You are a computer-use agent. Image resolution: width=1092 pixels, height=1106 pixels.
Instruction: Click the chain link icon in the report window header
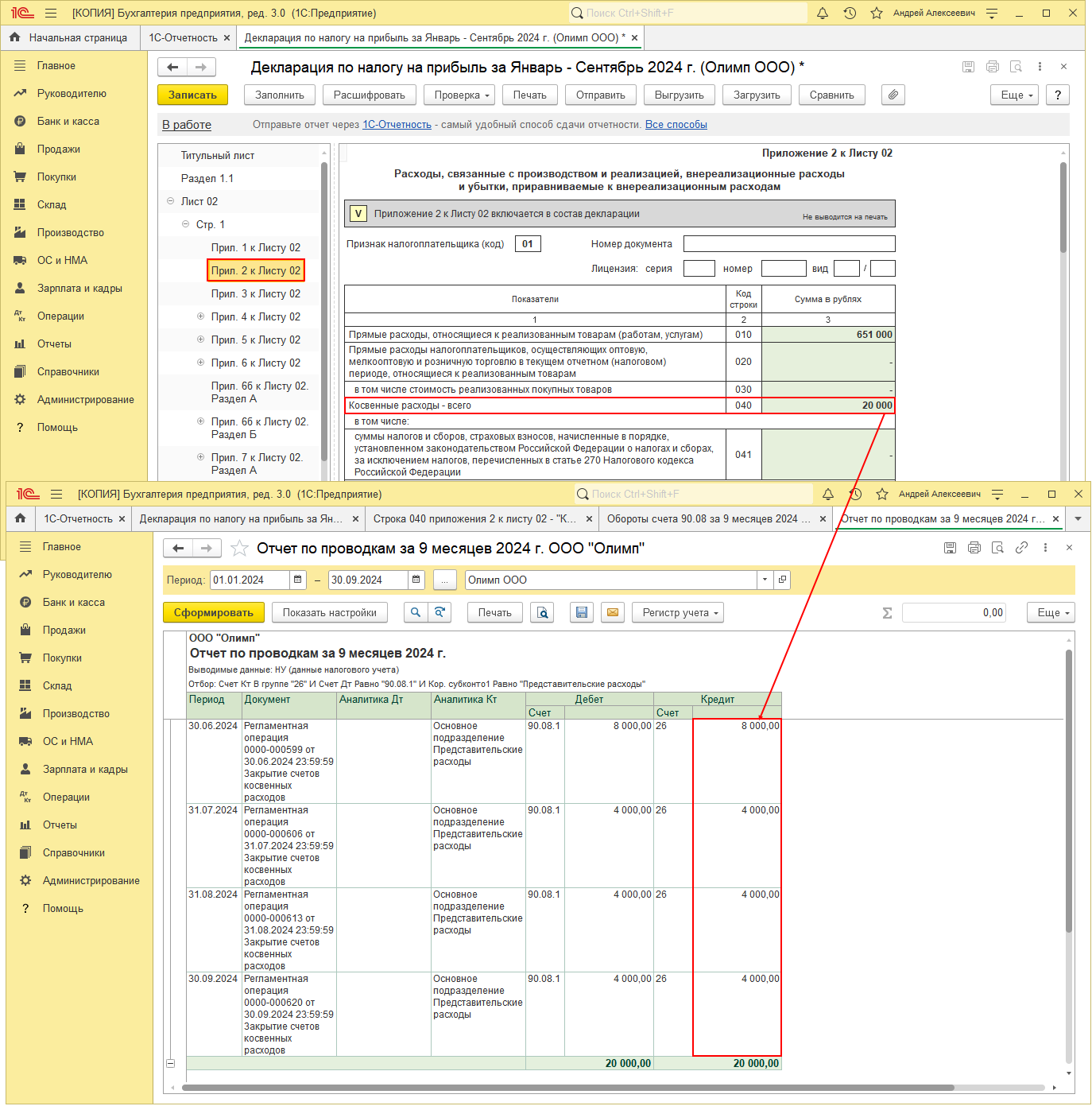coord(1021,547)
